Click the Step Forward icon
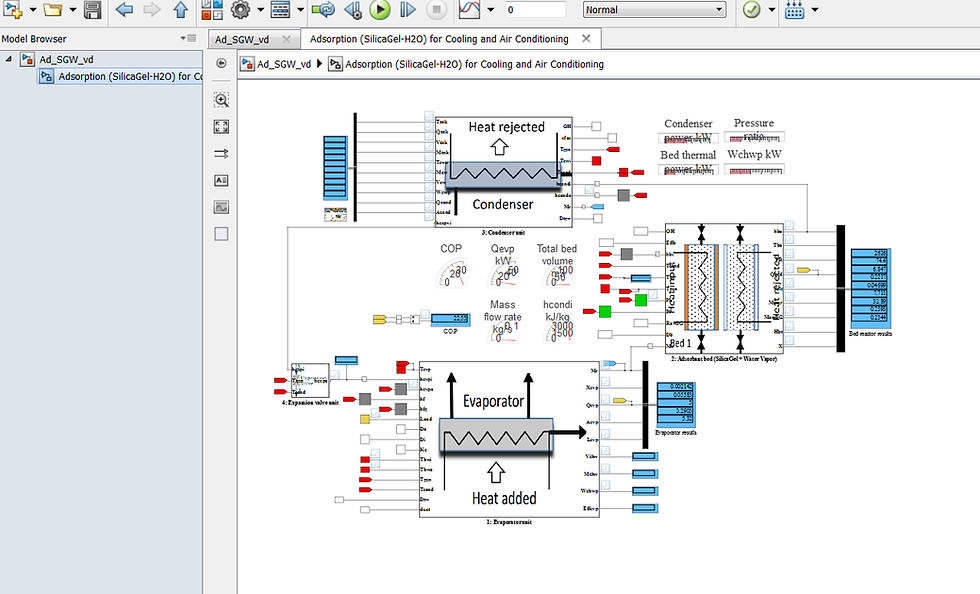Screen dimensions: 980x594 [408, 9]
